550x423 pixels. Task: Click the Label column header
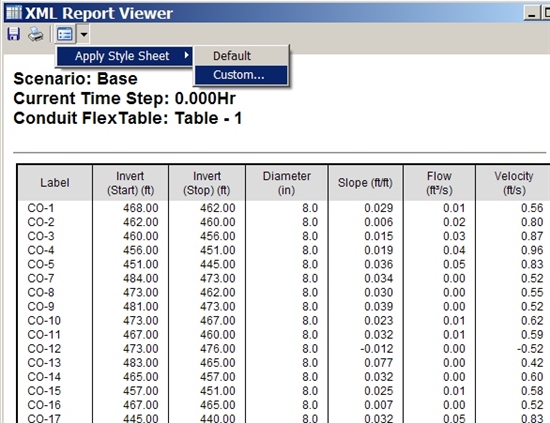55,183
